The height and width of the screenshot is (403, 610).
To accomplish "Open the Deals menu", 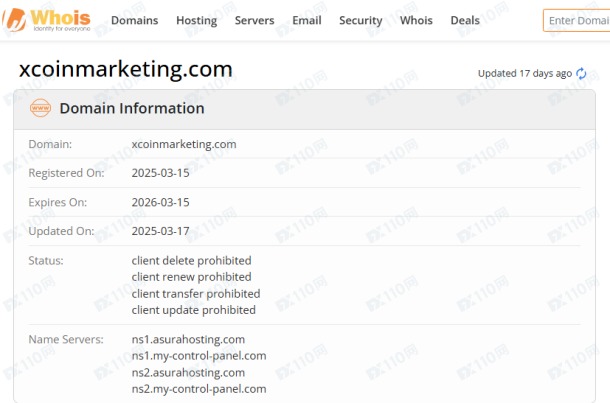I will click(465, 20).
